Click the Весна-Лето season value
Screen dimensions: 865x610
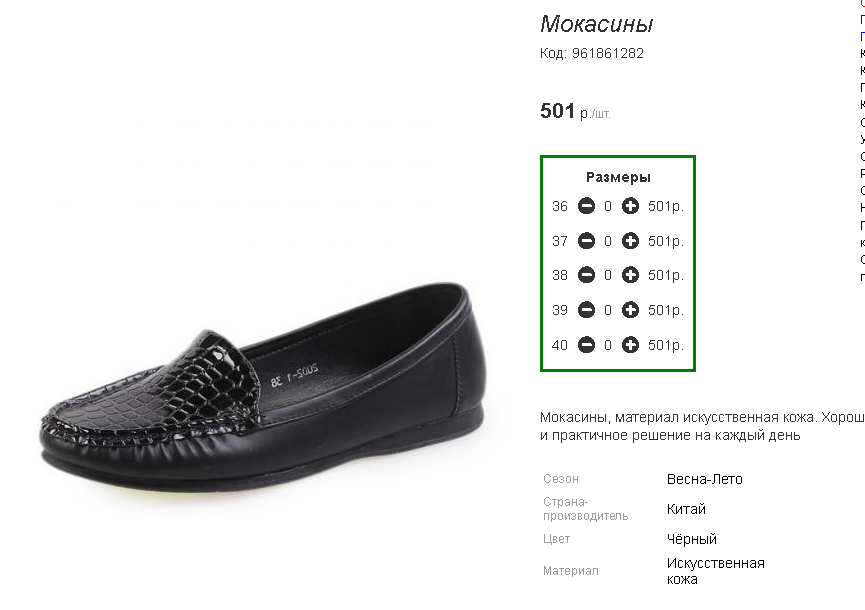tap(704, 479)
